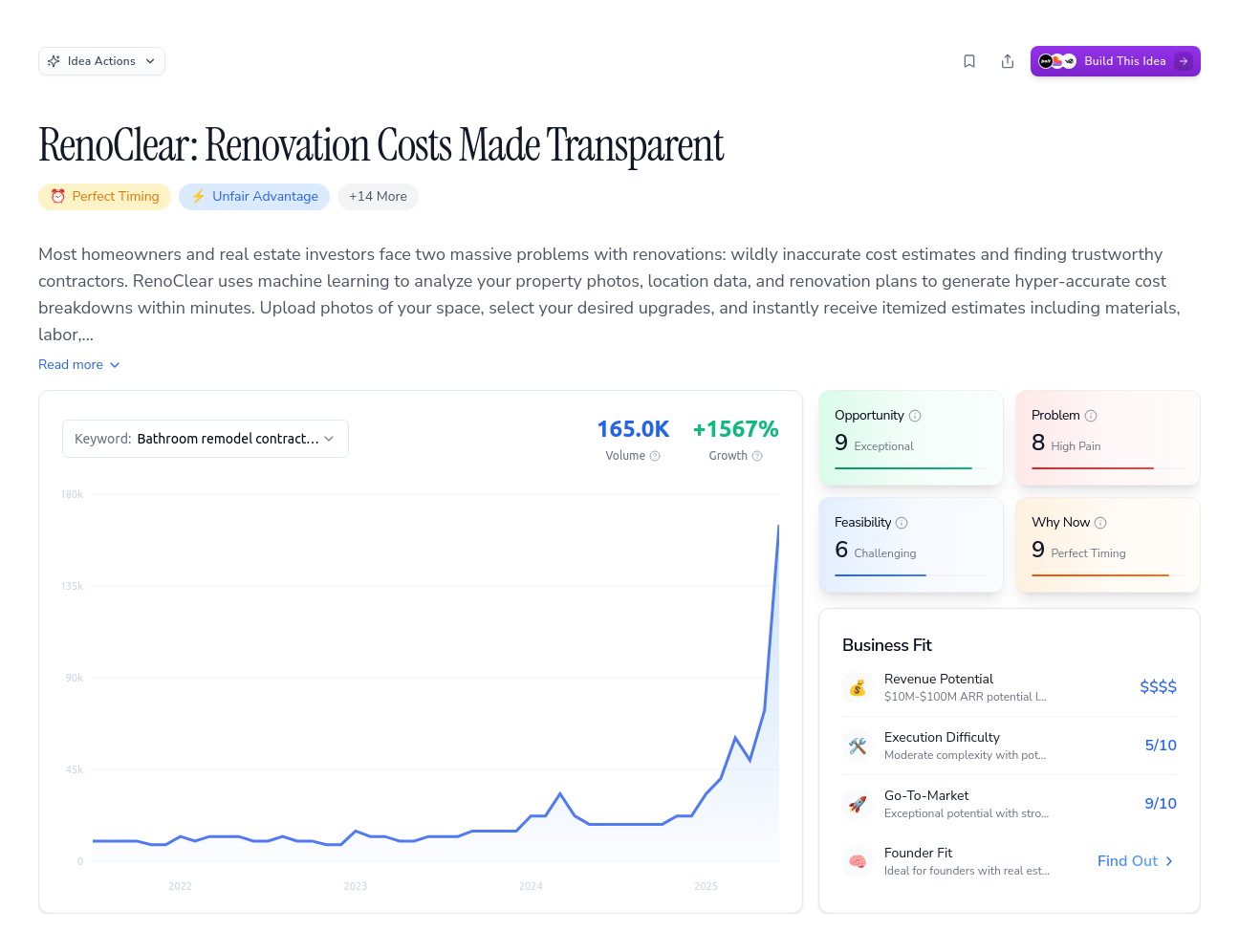Screen dimensions: 1239x952
Task: Open the Why Now score card
Action: tap(1108, 545)
